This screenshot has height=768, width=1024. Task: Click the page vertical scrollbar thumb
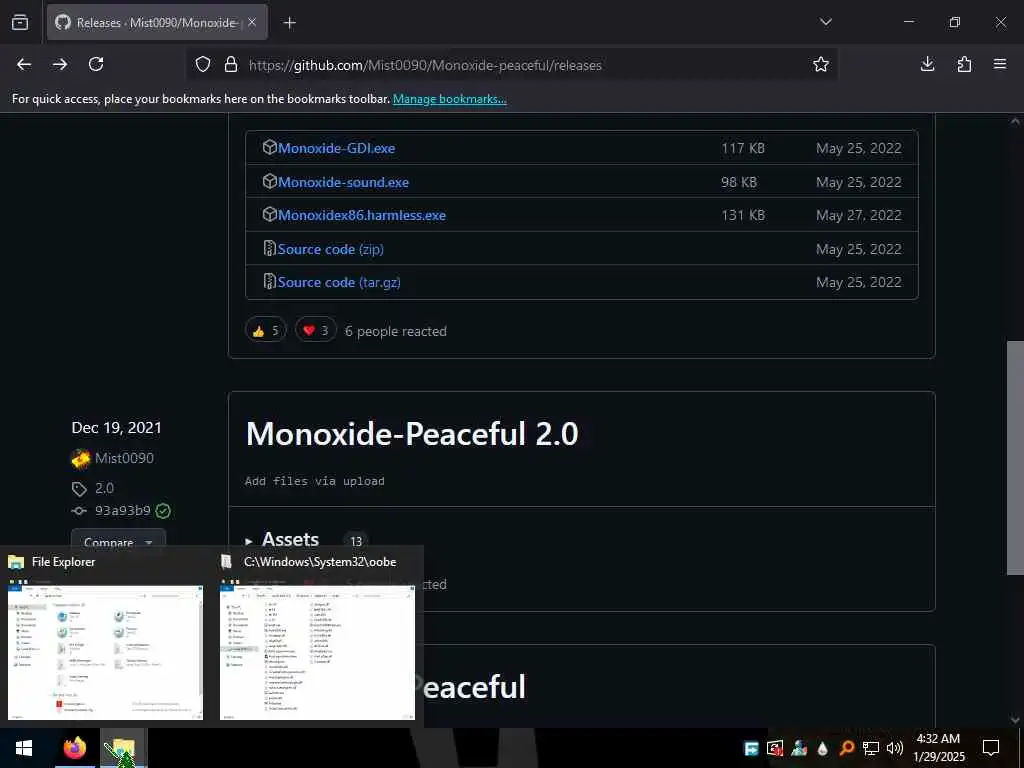click(1015, 458)
